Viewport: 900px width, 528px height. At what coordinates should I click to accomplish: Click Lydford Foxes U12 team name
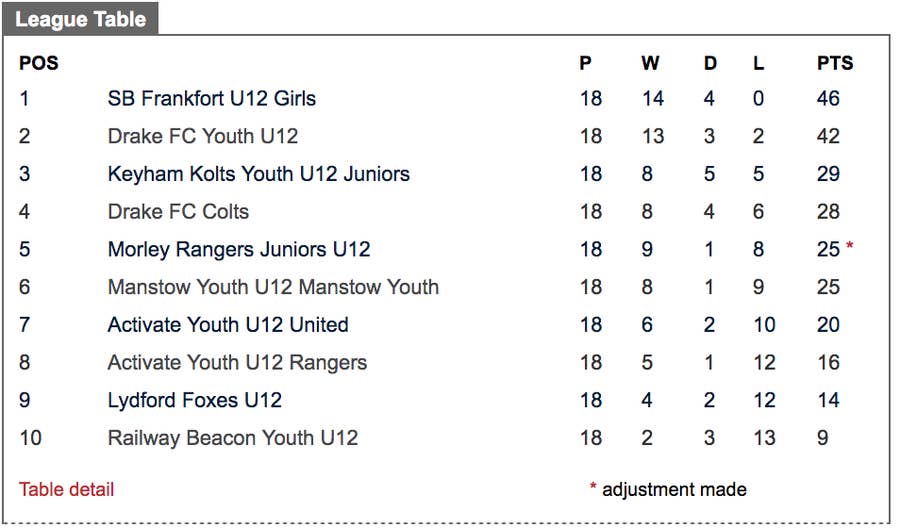click(x=194, y=400)
